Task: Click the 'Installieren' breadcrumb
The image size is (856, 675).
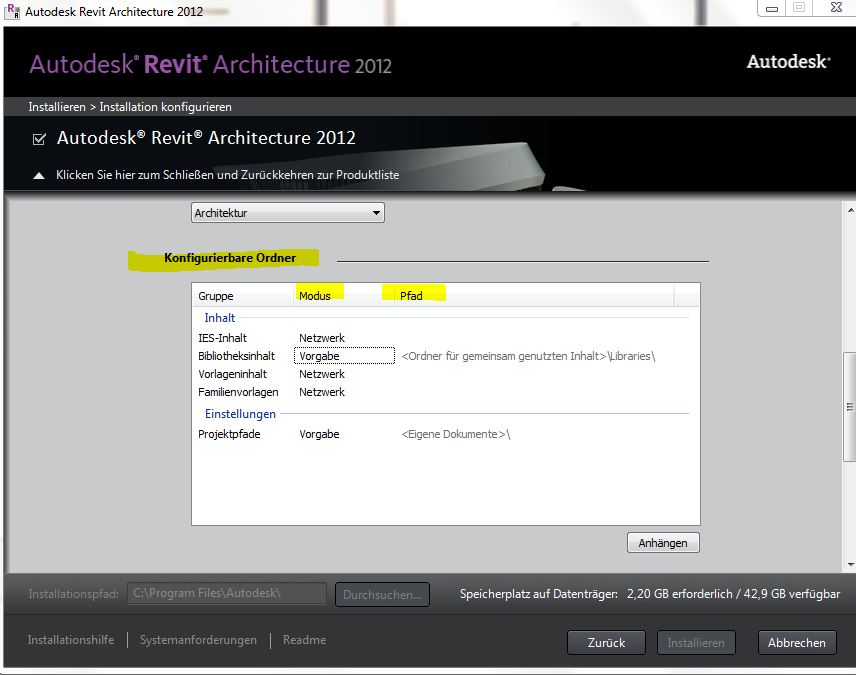Action: [57, 106]
